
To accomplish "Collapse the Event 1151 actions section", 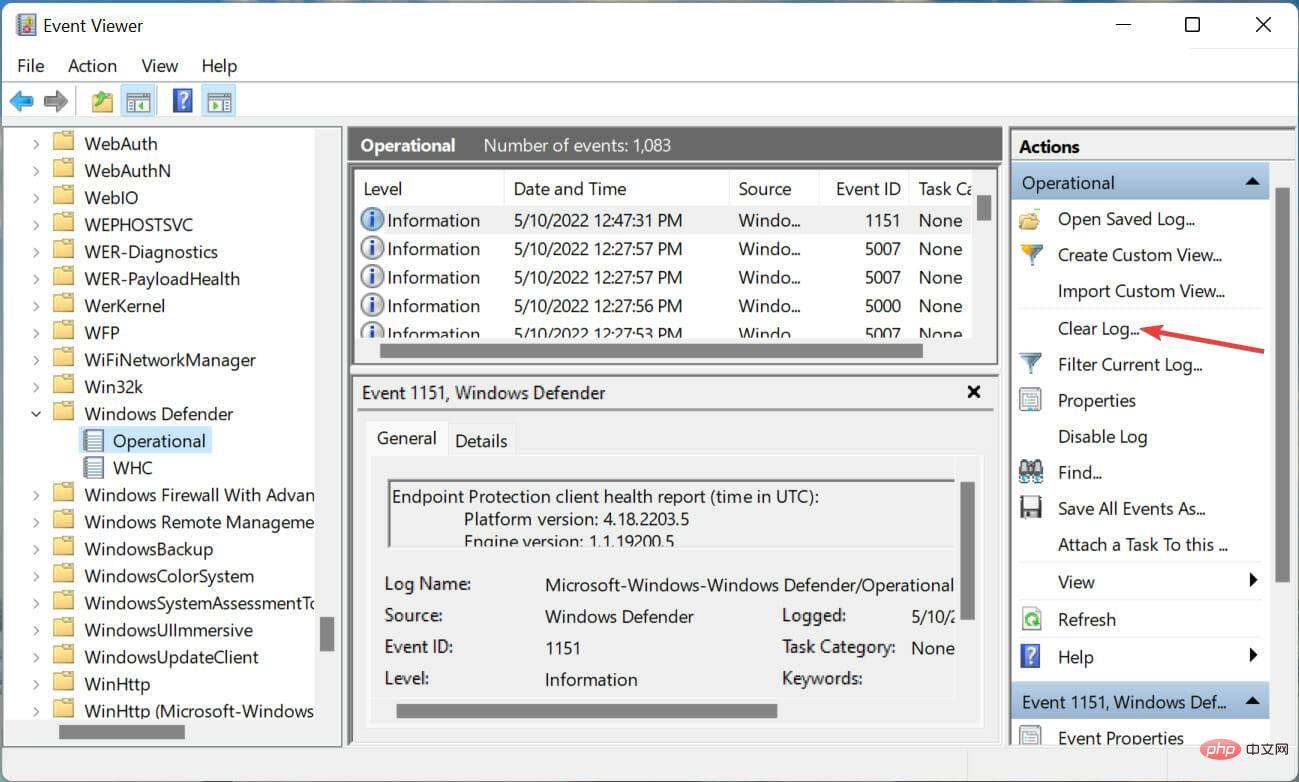I will [x=1251, y=701].
